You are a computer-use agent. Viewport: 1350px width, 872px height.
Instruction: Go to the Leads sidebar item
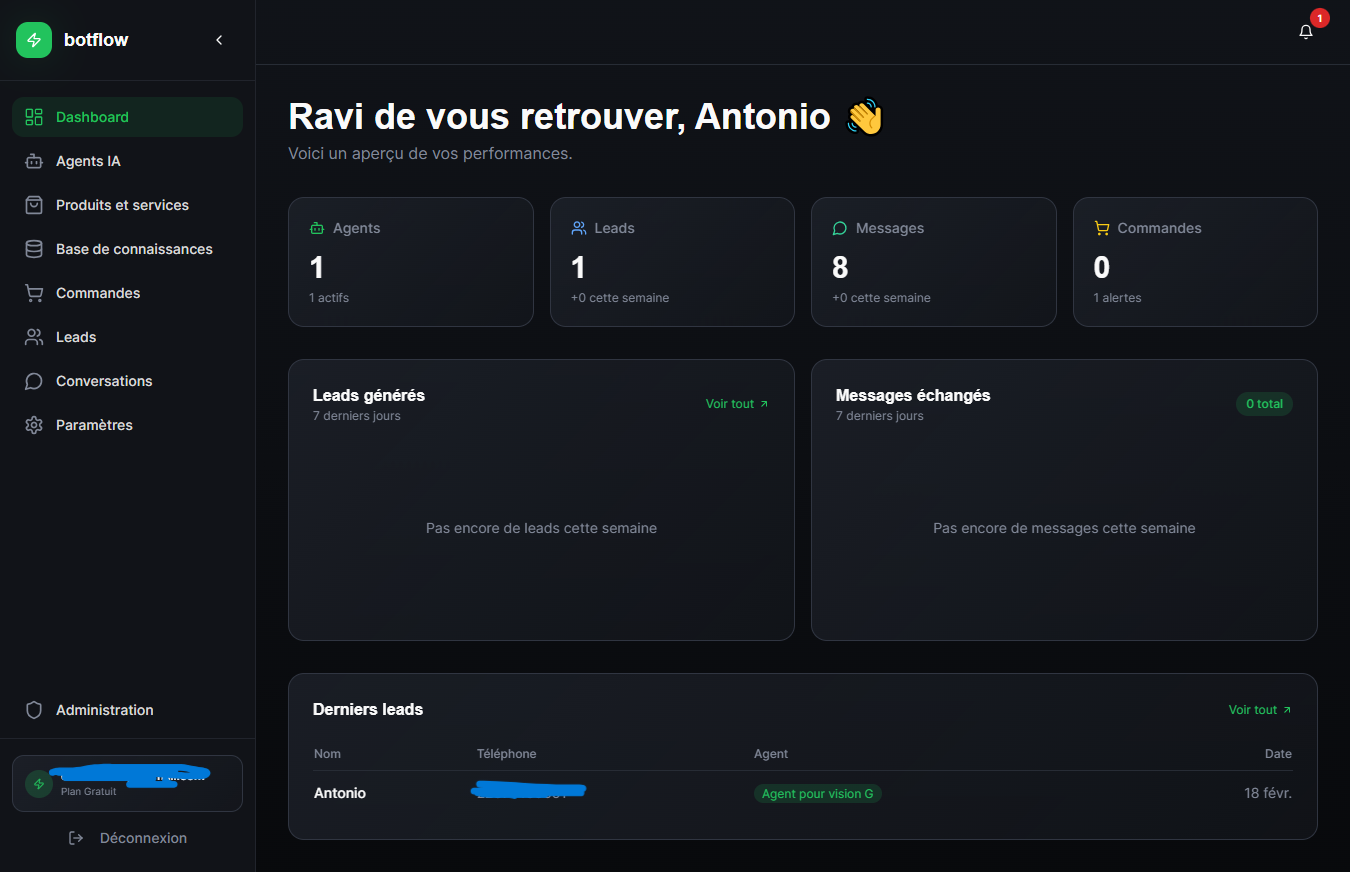click(x=76, y=337)
